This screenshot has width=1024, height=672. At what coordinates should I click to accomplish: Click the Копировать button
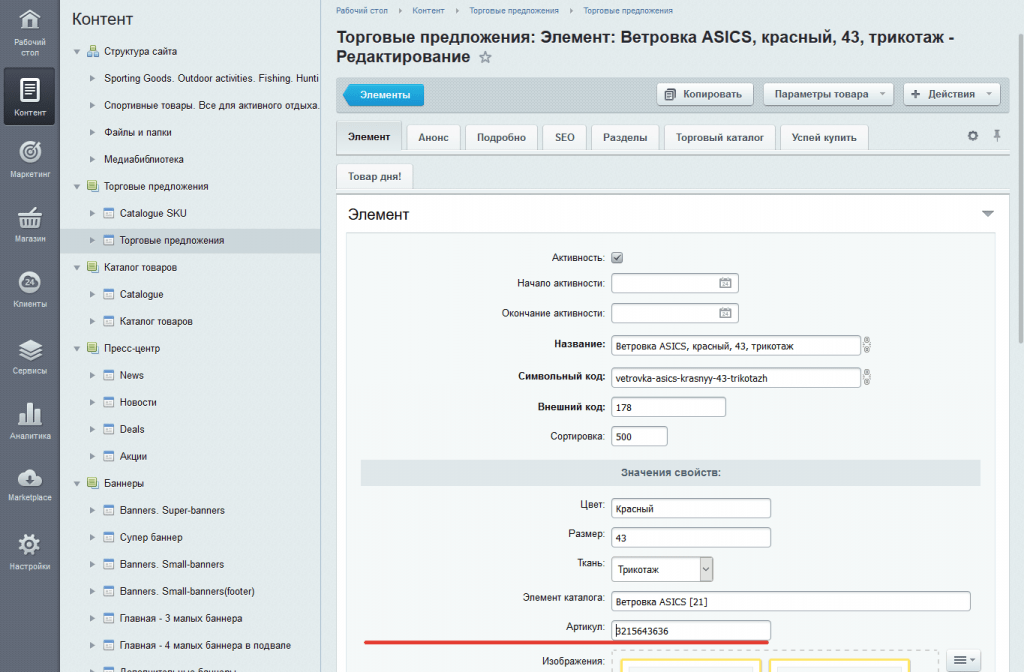pos(705,94)
